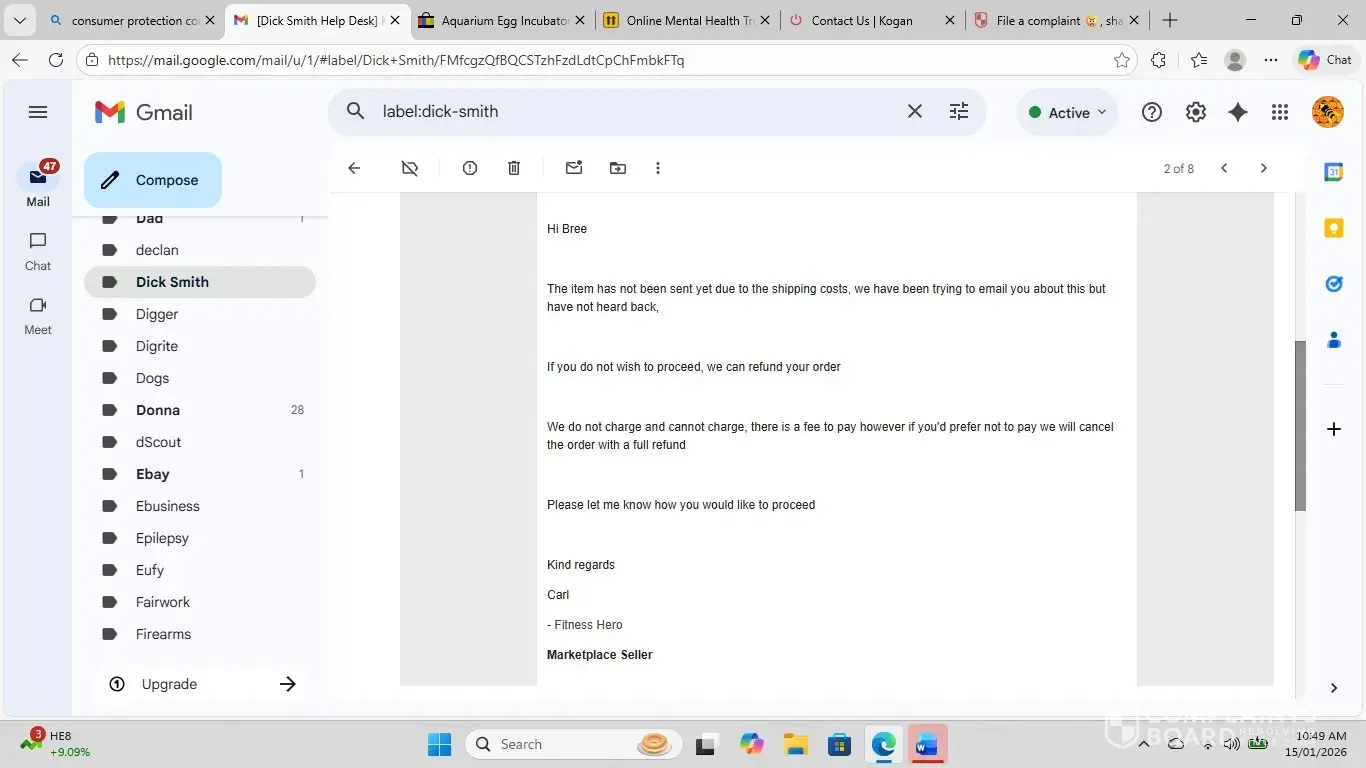Open the More options three-dot menu
The width and height of the screenshot is (1366, 768).
[x=658, y=168]
